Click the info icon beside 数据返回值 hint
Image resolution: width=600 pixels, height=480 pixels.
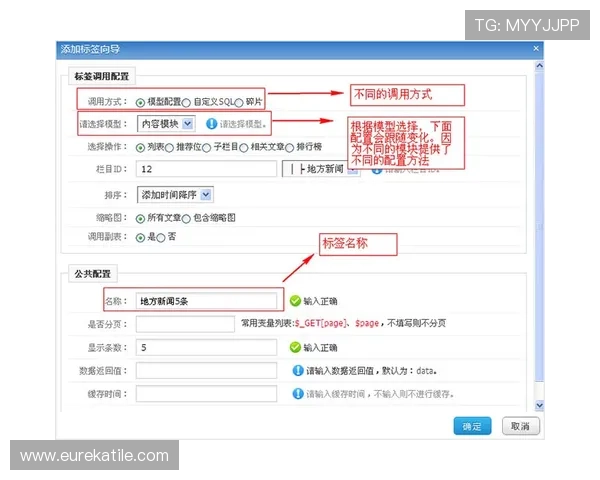[x=298, y=371]
